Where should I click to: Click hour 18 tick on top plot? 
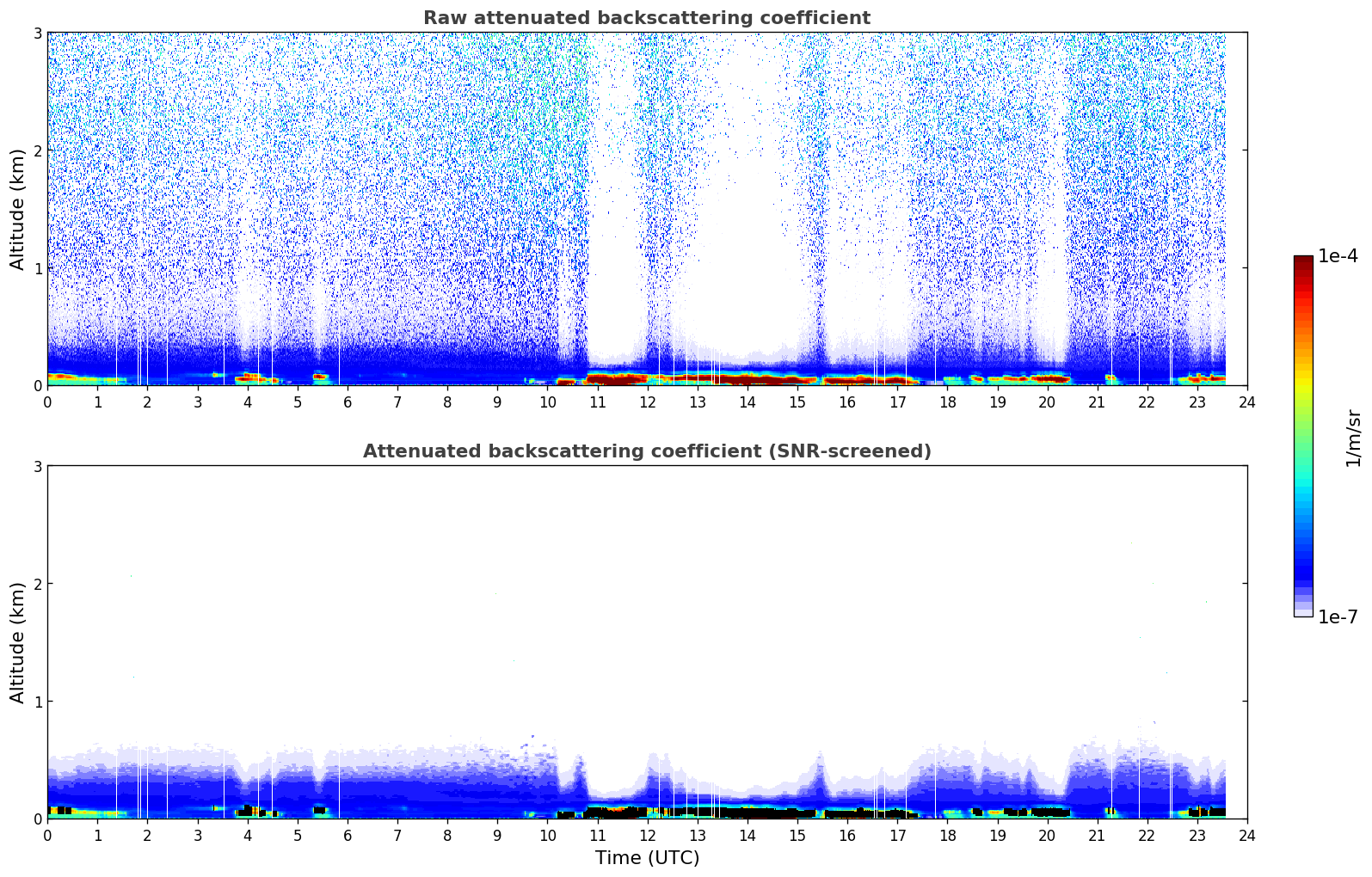tap(947, 402)
